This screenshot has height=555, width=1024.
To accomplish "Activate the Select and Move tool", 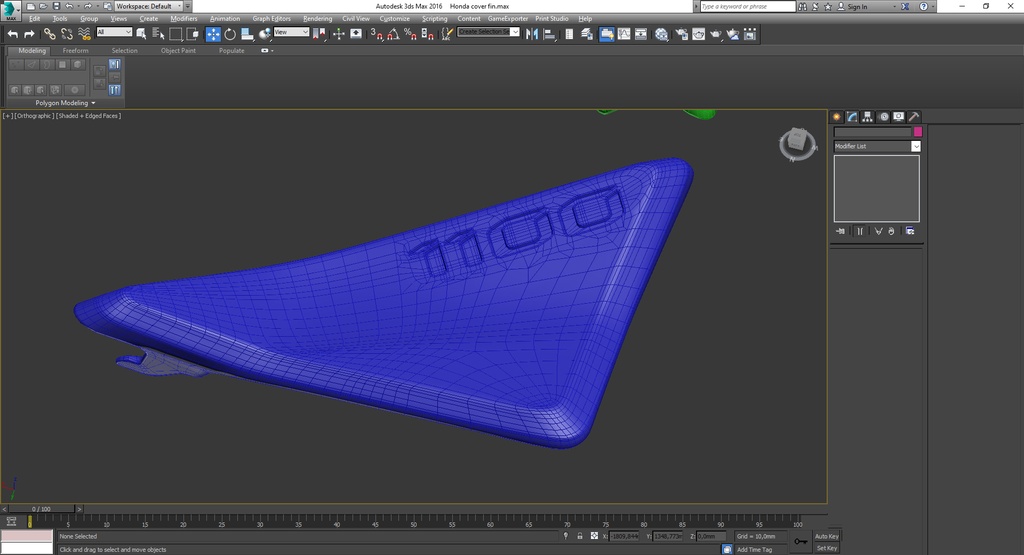I will pos(213,34).
